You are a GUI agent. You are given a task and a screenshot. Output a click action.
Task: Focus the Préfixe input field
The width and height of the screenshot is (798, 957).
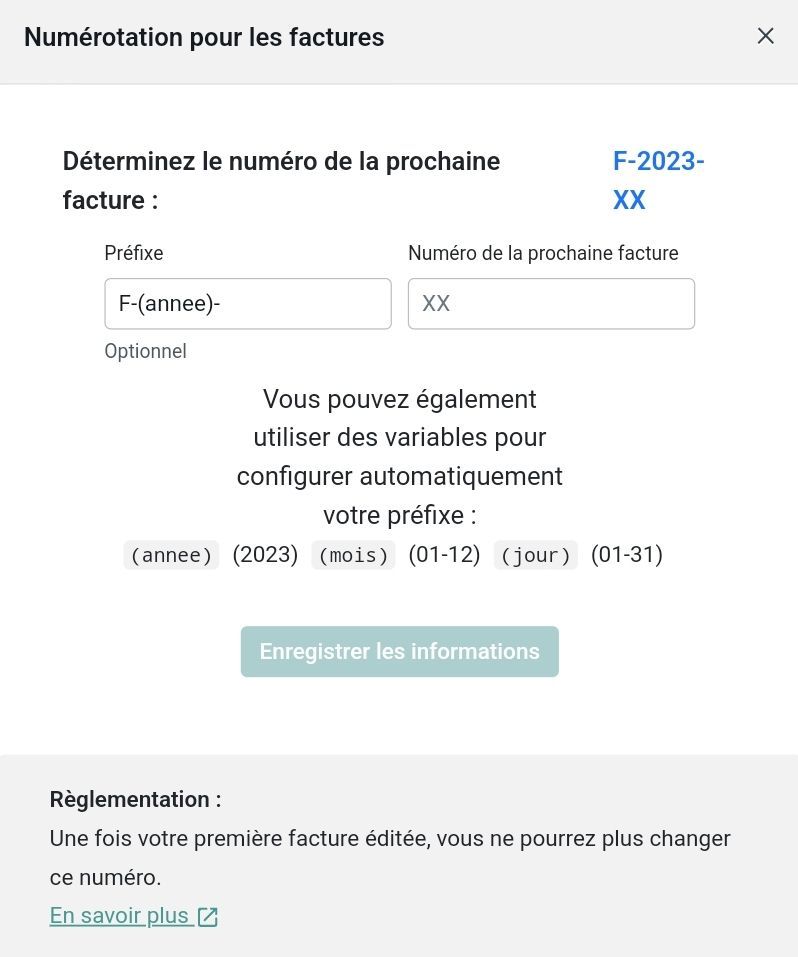click(x=247, y=304)
